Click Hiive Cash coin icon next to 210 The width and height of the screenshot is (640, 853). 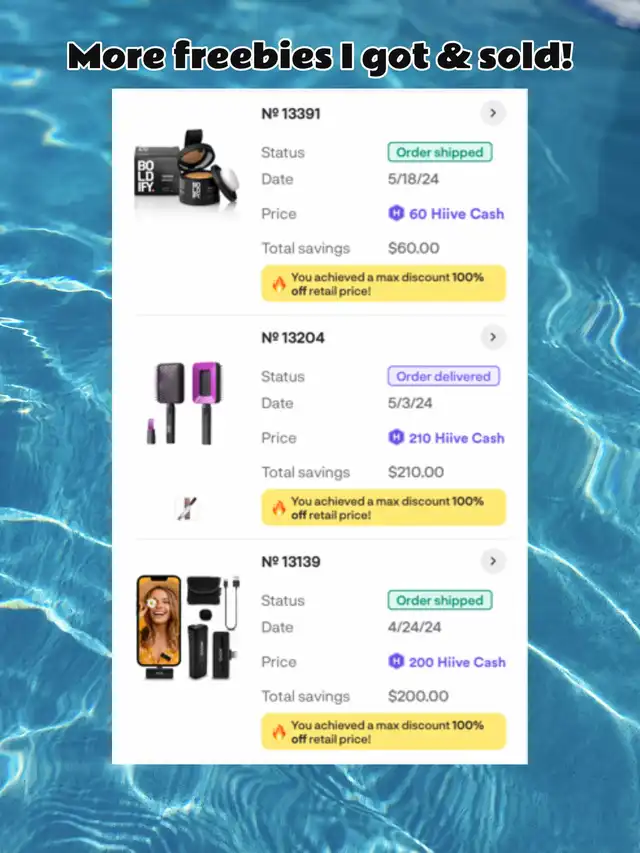tap(396, 437)
